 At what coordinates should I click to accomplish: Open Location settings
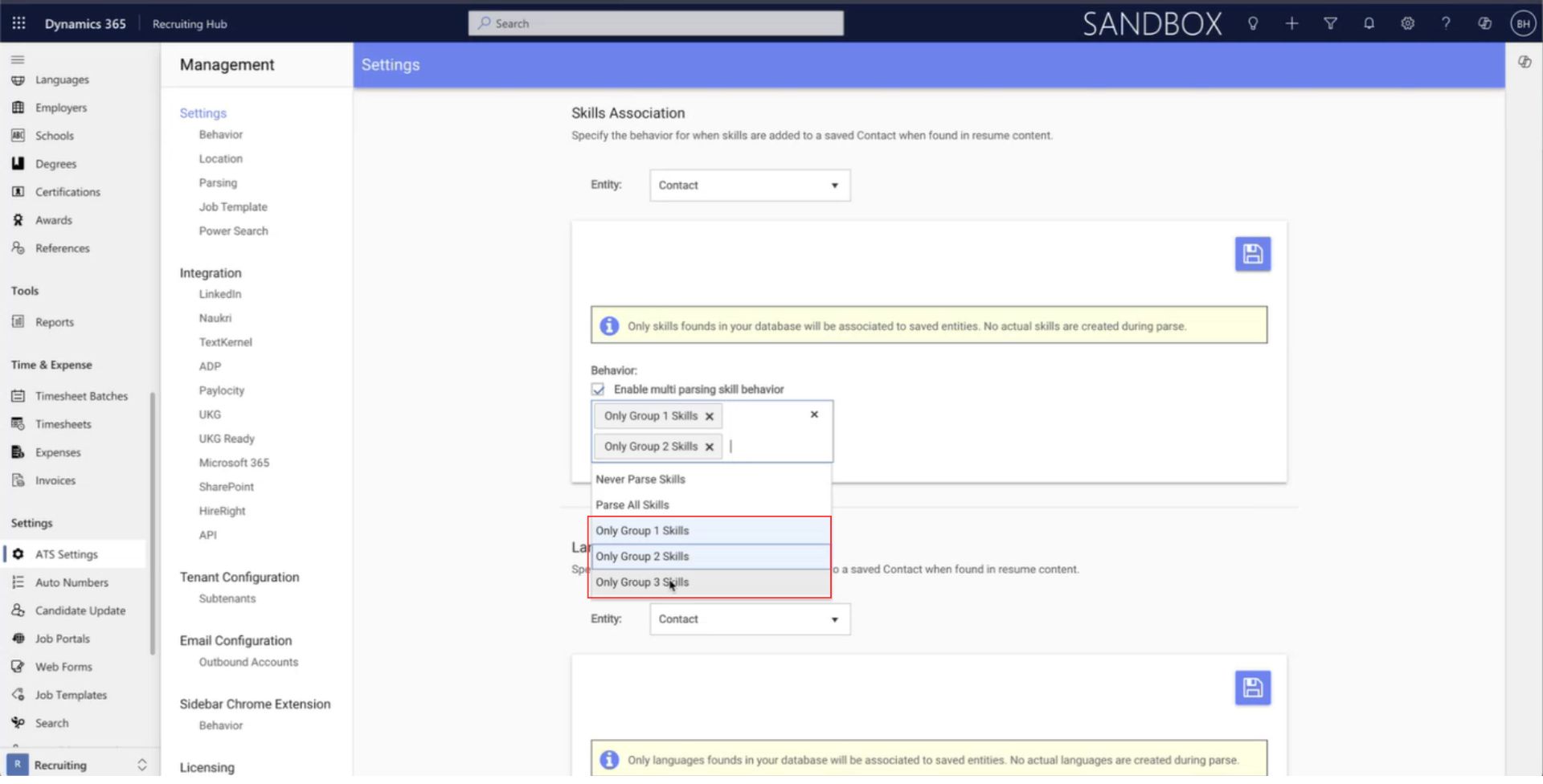point(221,158)
